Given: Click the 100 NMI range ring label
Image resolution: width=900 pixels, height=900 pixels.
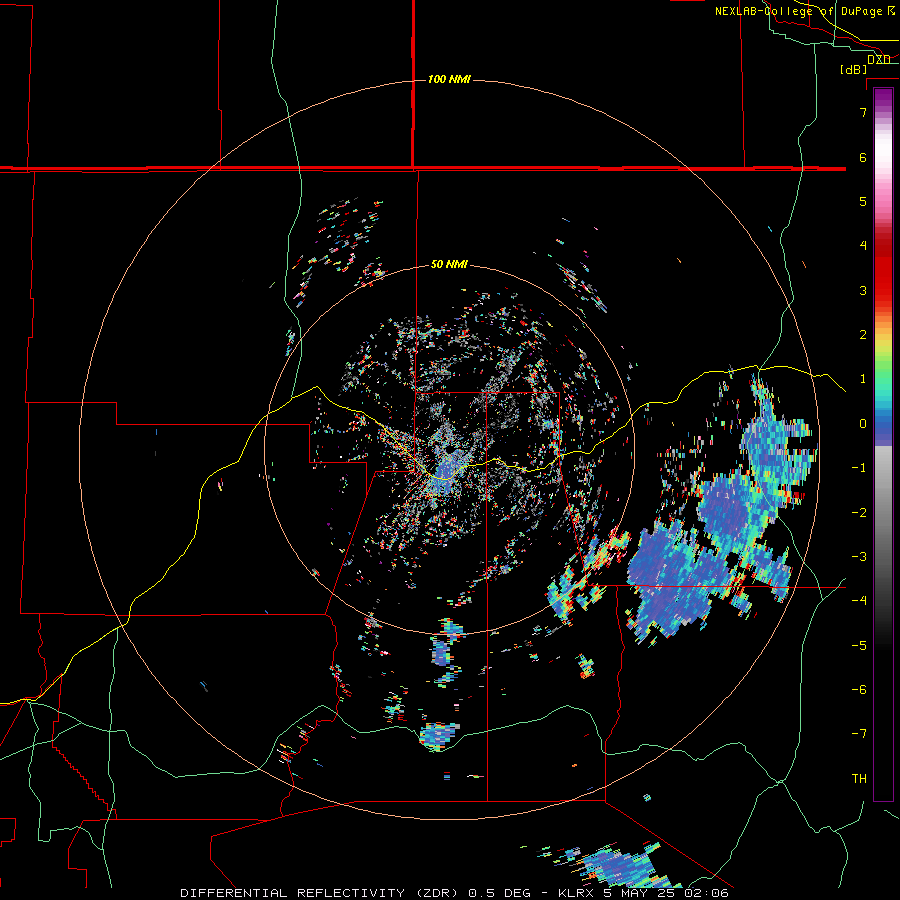Looking at the screenshot, I should (449, 79).
